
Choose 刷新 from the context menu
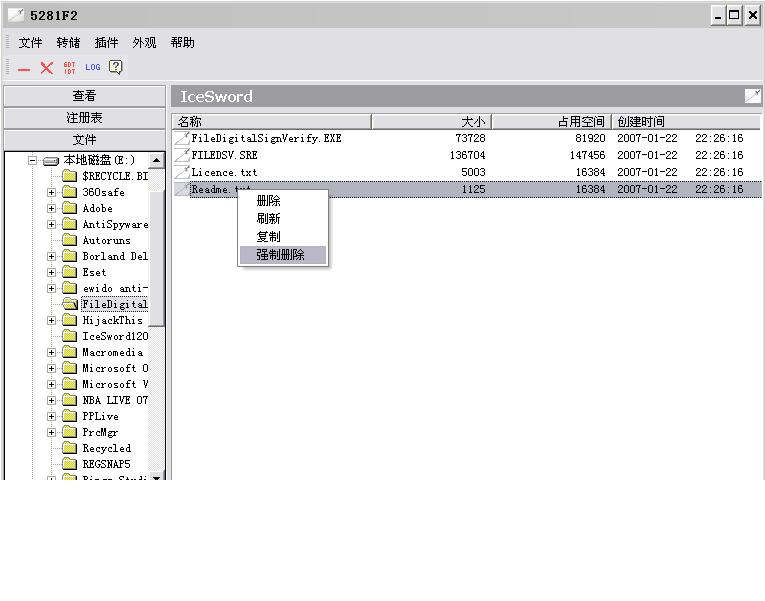[283, 219]
